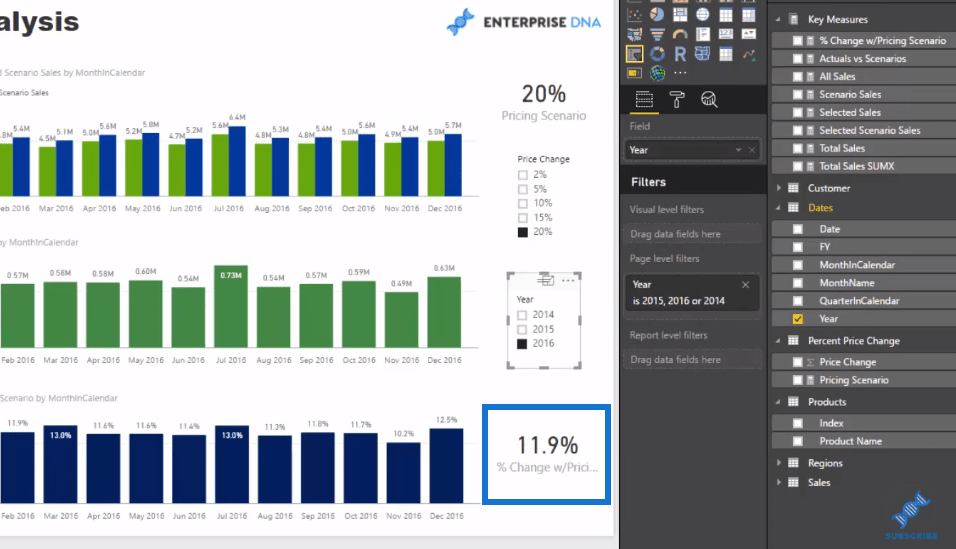Check the Total Sales measure checkbox
Viewport: 956px width, 549px height.
pyautogui.click(x=797, y=148)
